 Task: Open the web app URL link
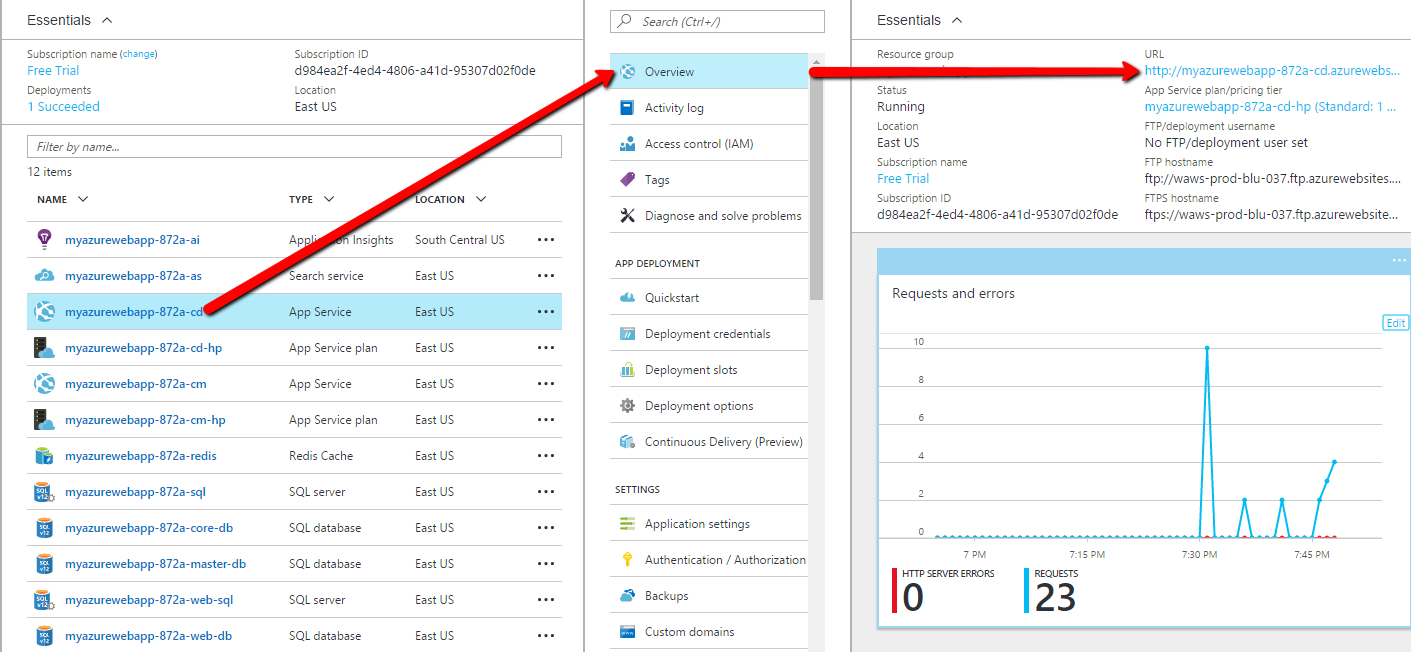(1272, 71)
